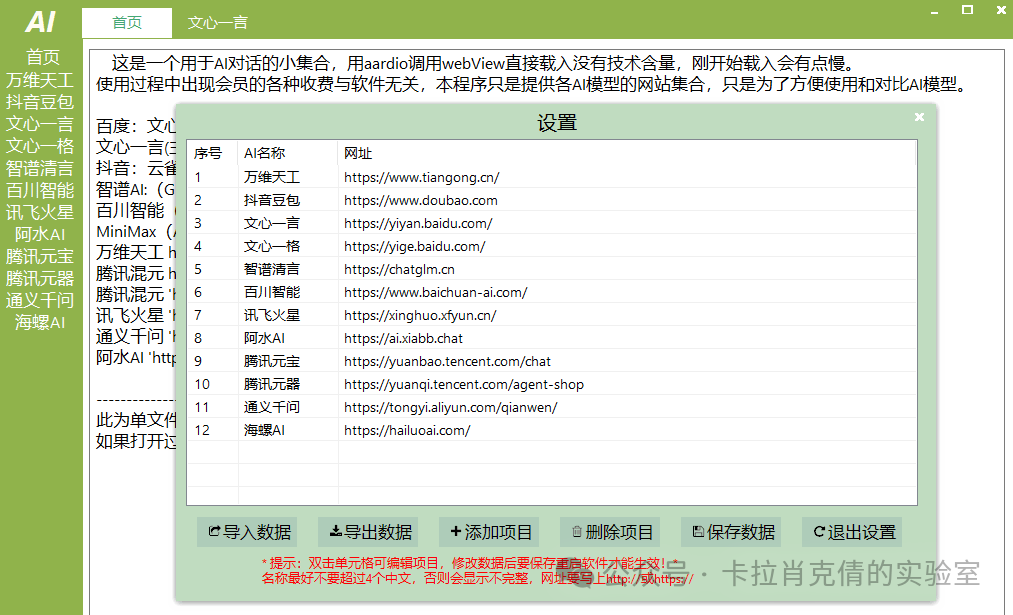Open 抖音豆包 from the sidebar
This screenshot has width=1013, height=615.
(40, 101)
